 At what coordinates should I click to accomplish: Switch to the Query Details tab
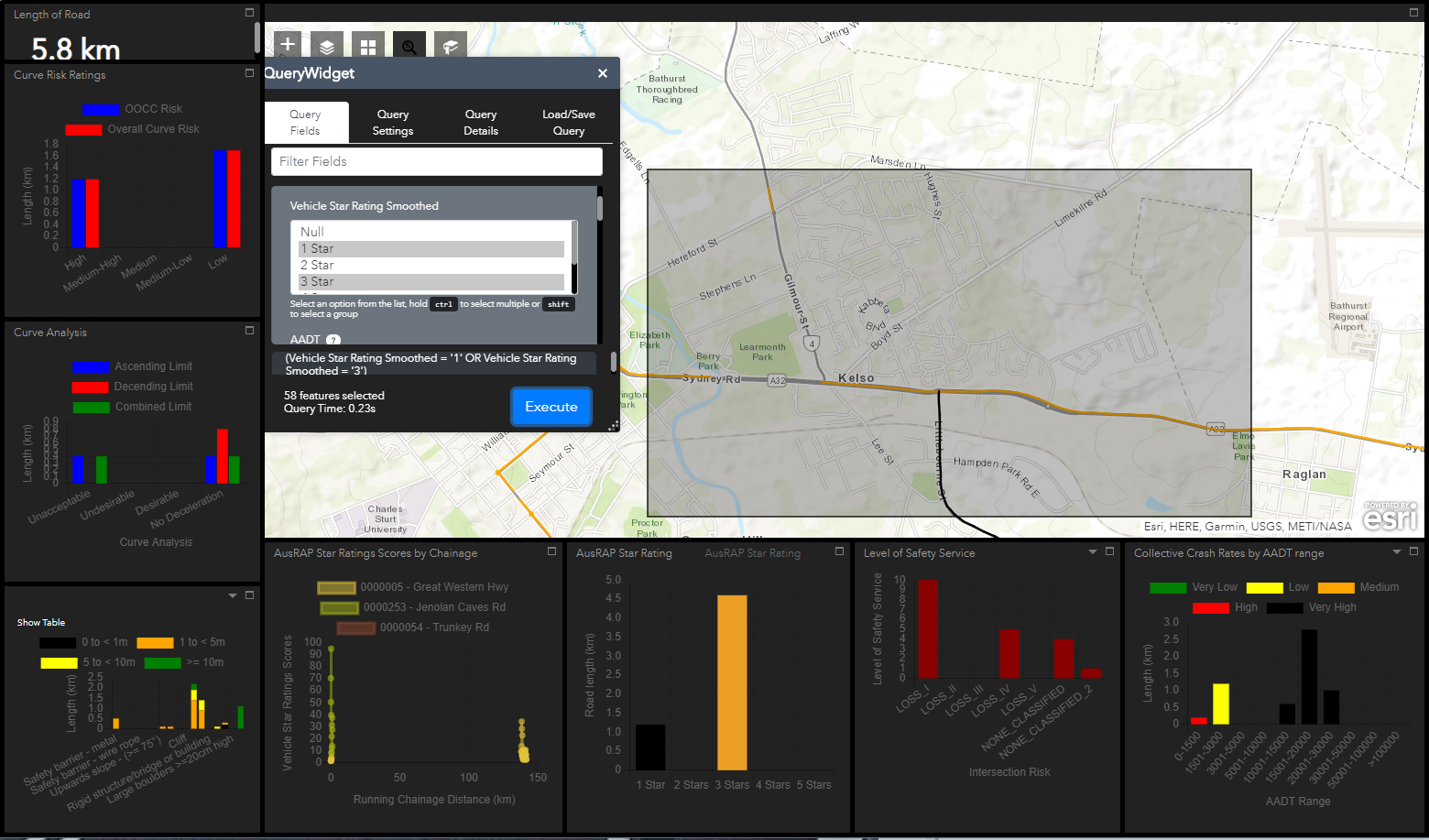pyautogui.click(x=481, y=123)
